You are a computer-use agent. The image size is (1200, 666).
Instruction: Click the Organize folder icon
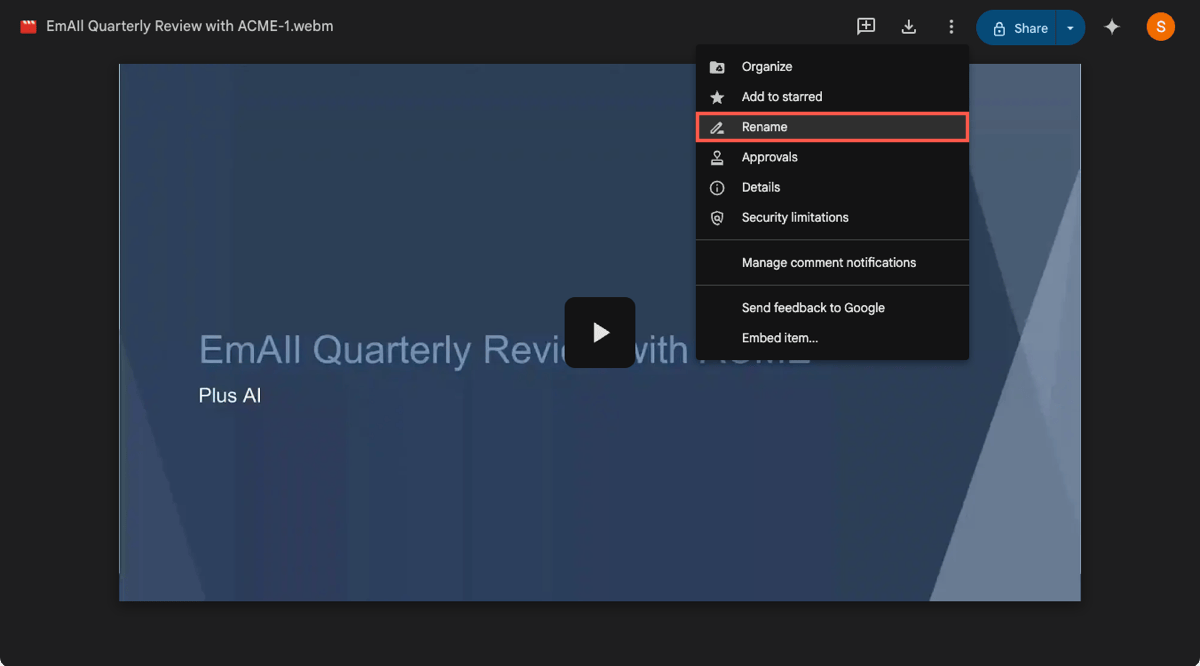click(717, 67)
